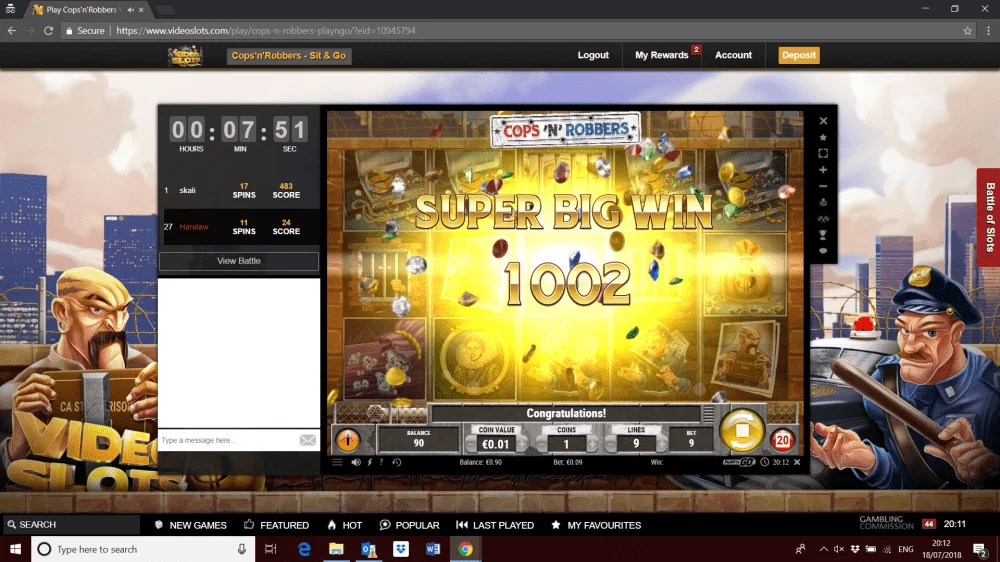Open Dropbox from taskbar

click(x=401, y=549)
